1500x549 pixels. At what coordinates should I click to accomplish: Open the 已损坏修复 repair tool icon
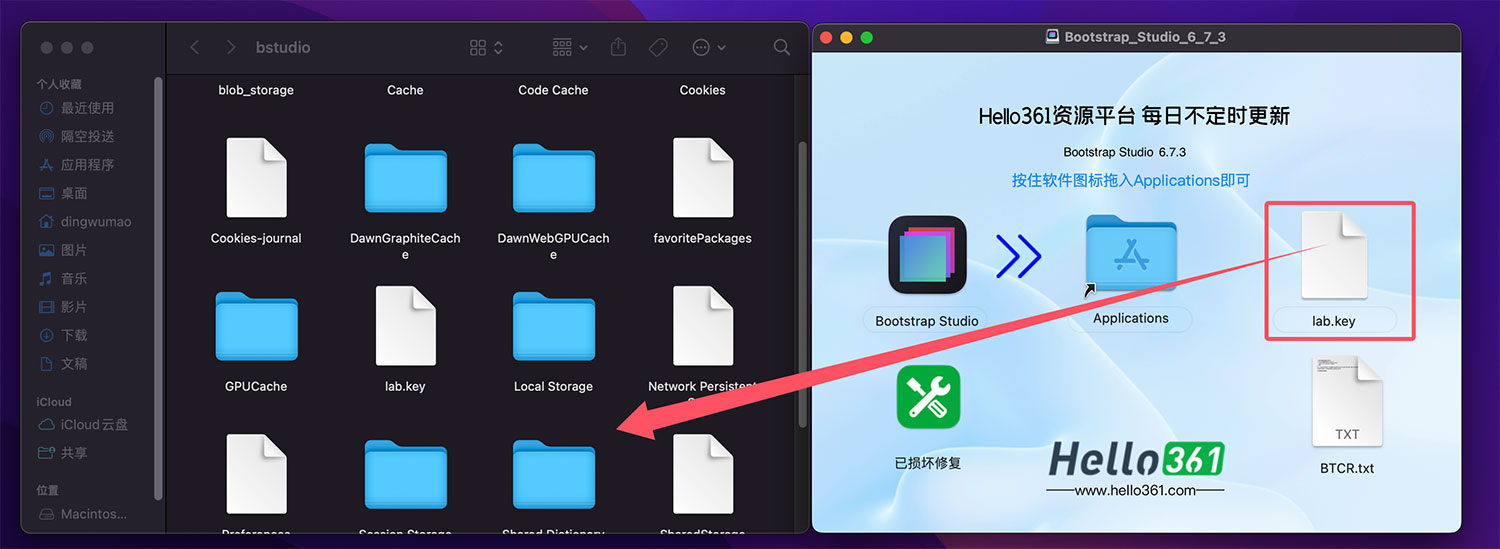tap(927, 398)
